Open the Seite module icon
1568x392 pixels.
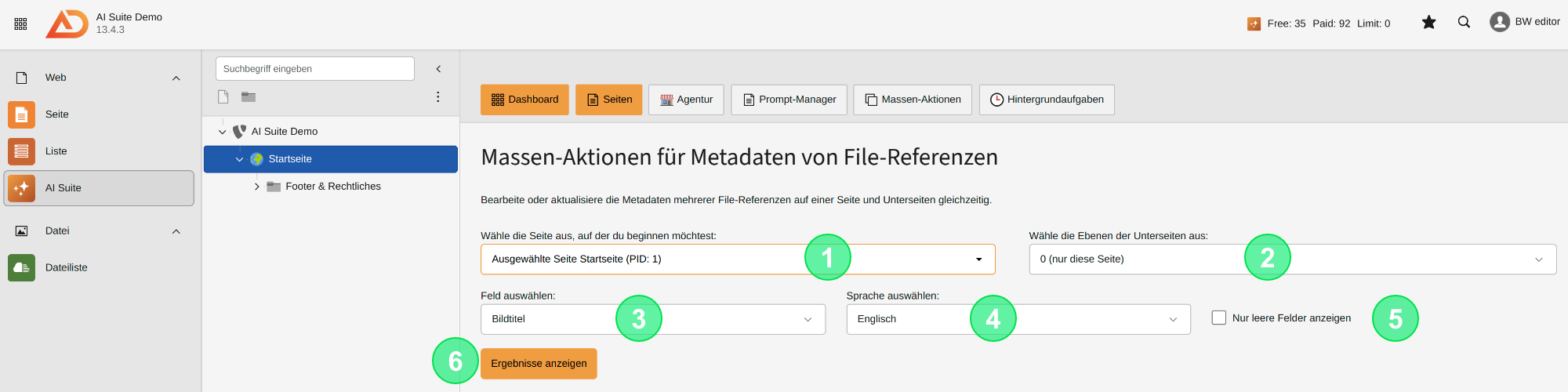(21, 114)
